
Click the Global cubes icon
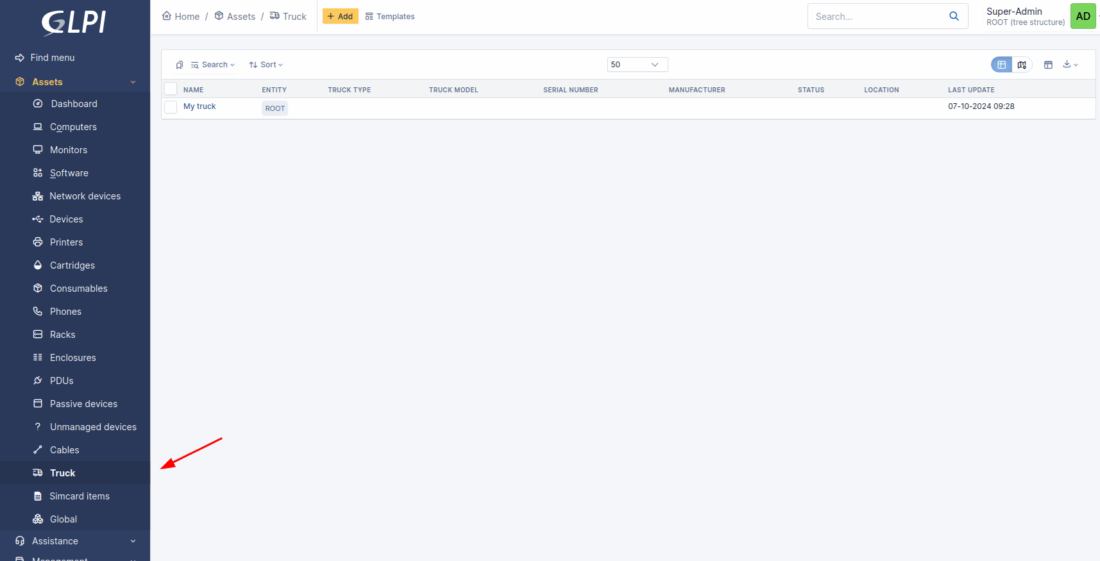[x=38, y=520]
